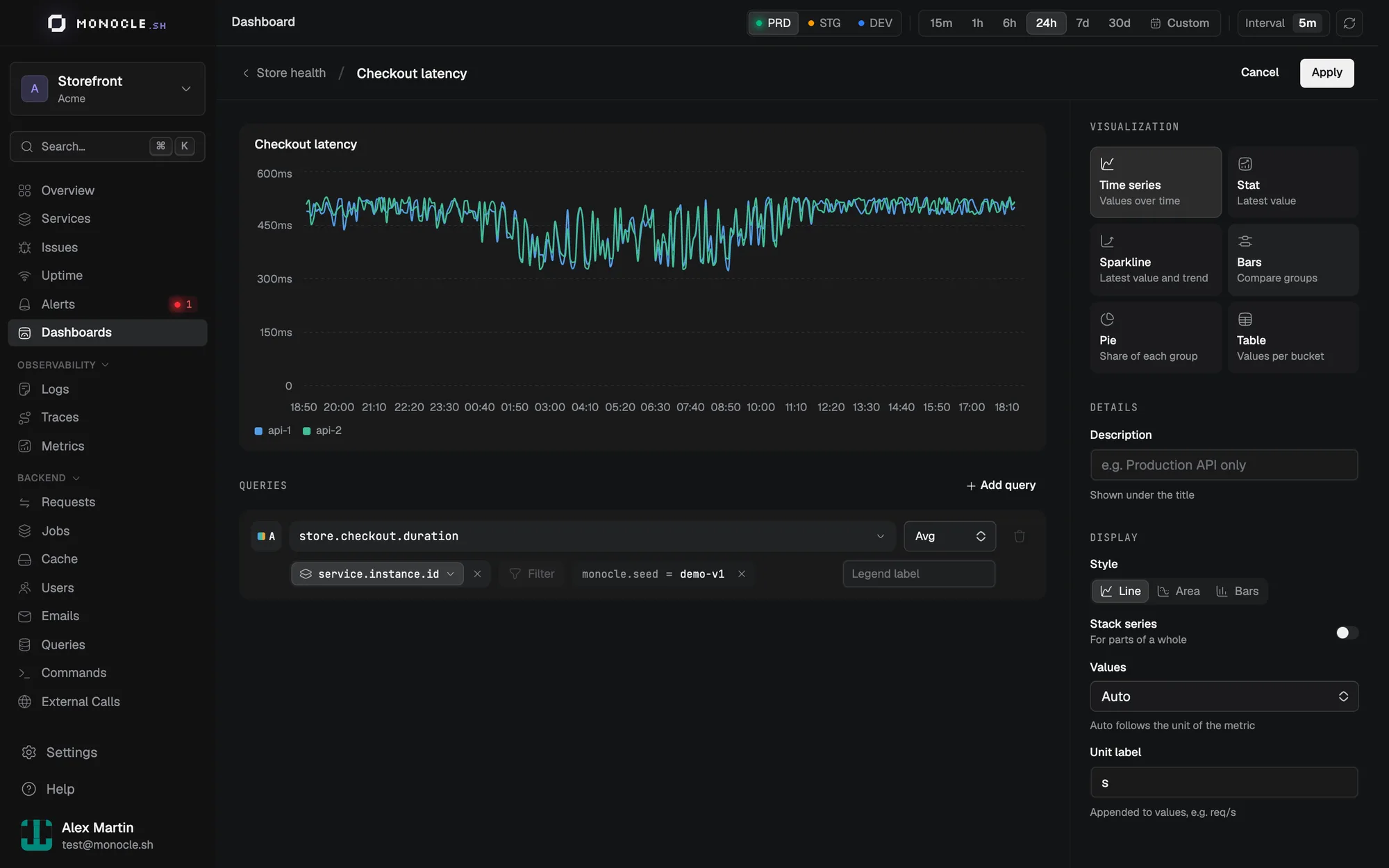The width and height of the screenshot is (1389, 868).
Task: Remove the monocle.seed filter chip
Action: (x=742, y=574)
